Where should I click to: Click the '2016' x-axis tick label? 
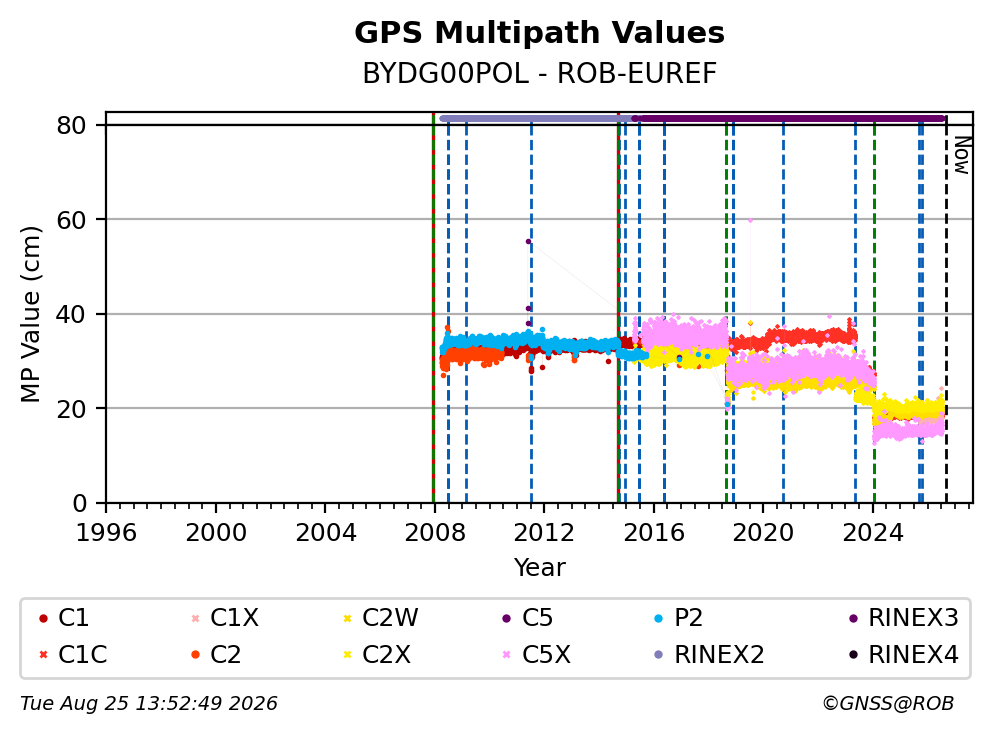(654, 533)
